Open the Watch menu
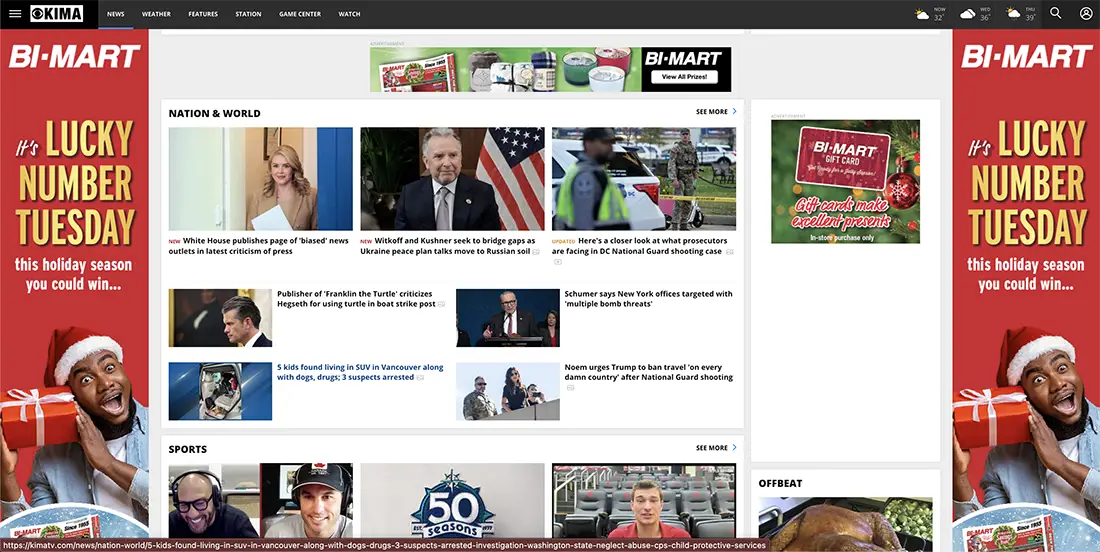This screenshot has width=1100, height=552. 349,14
